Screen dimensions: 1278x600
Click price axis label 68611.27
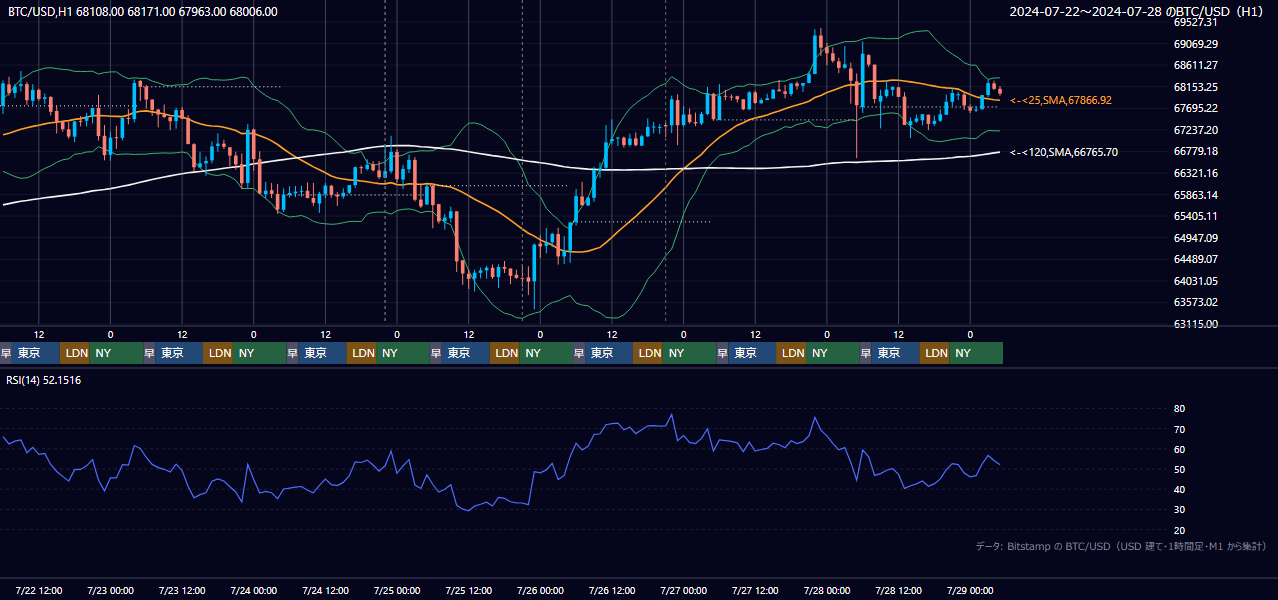(x=1195, y=65)
